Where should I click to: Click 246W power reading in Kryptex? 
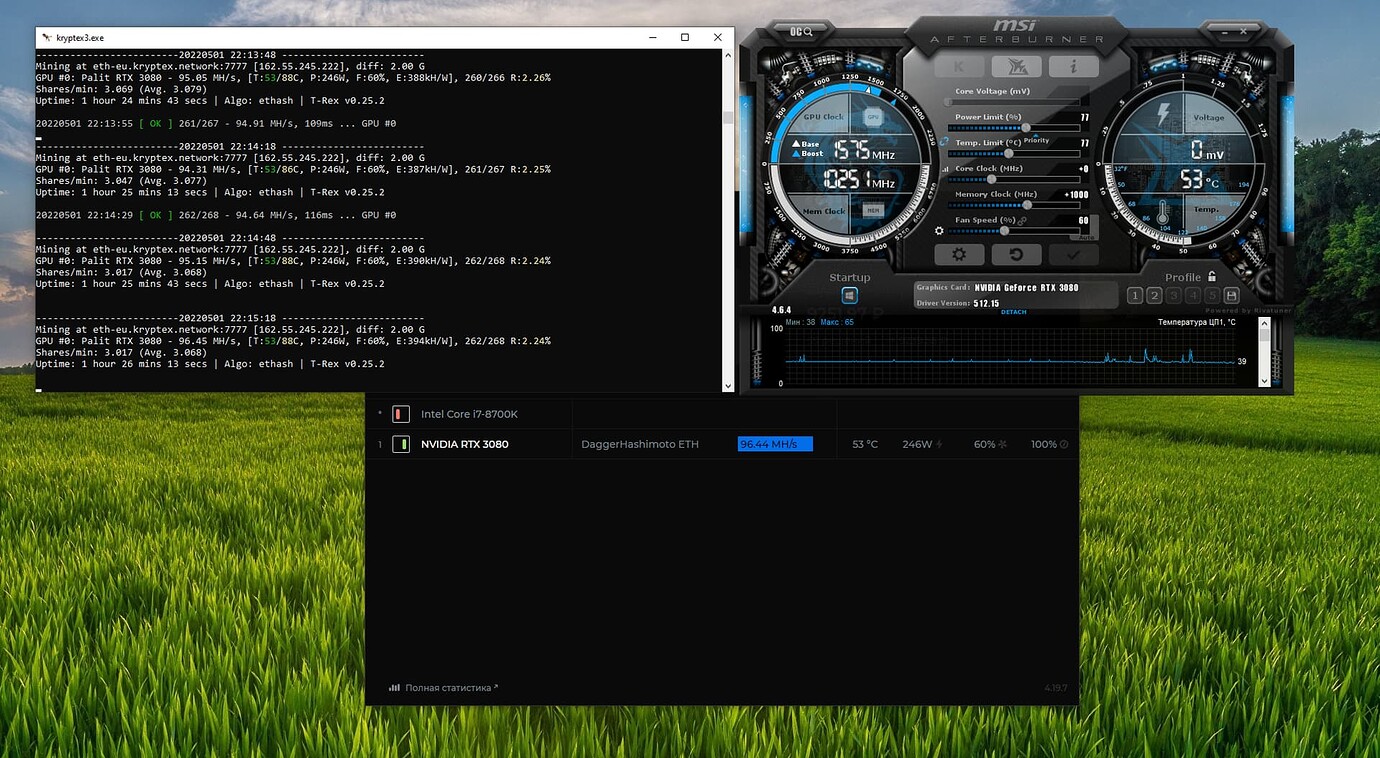[917, 444]
